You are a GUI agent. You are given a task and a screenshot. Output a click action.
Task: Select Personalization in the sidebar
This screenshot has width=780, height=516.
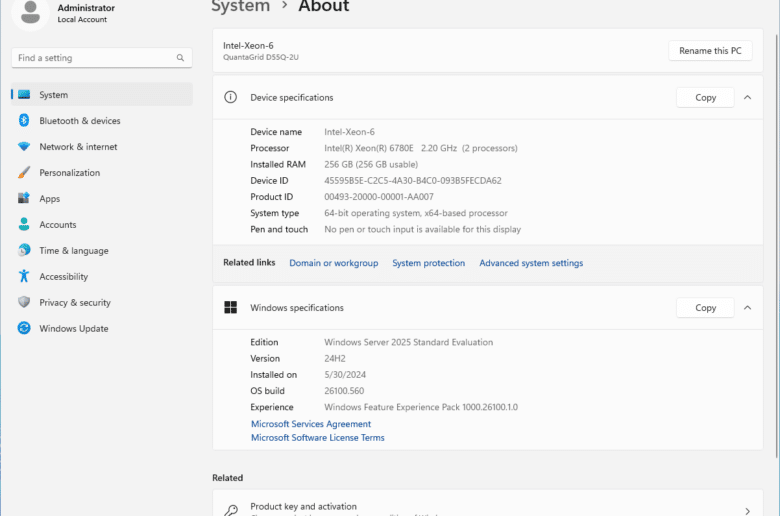pyautogui.click(x=102, y=173)
